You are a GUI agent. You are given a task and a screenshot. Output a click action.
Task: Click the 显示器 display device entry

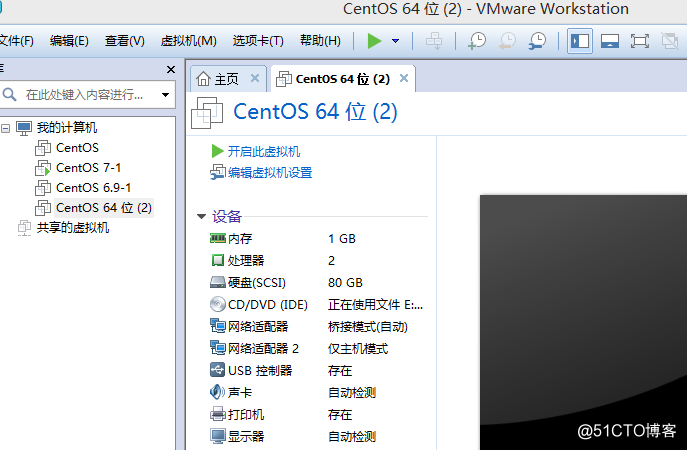pos(237,436)
